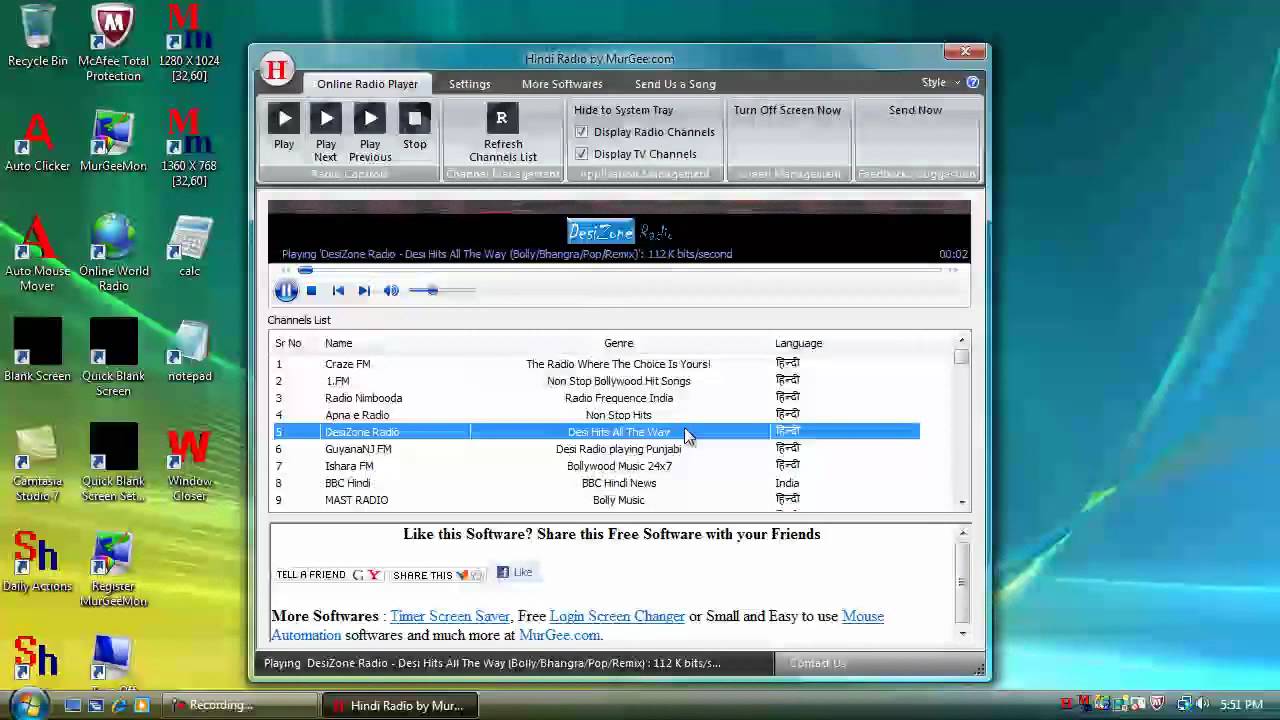
Task: Switch to Online Radio Player tab
Action: click(367, 84)
